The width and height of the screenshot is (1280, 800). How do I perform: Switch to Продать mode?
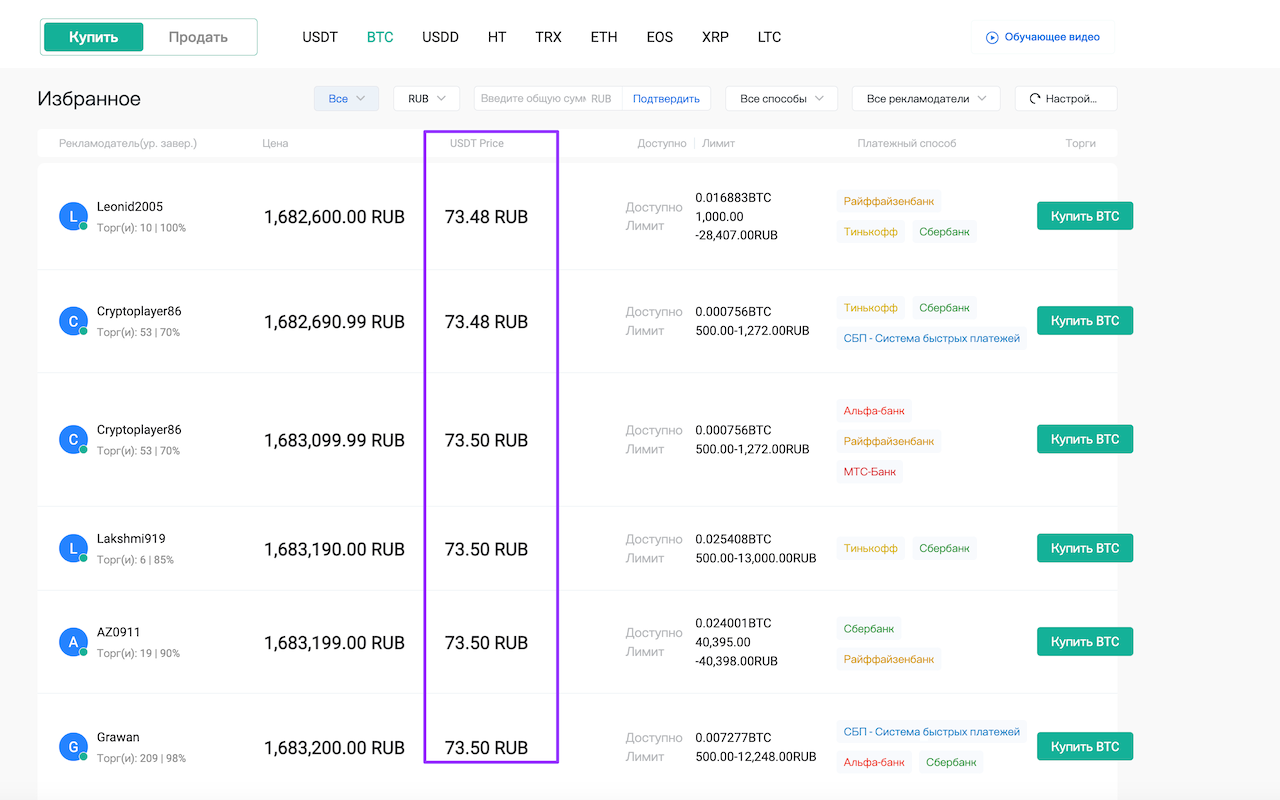coord(198,37)
